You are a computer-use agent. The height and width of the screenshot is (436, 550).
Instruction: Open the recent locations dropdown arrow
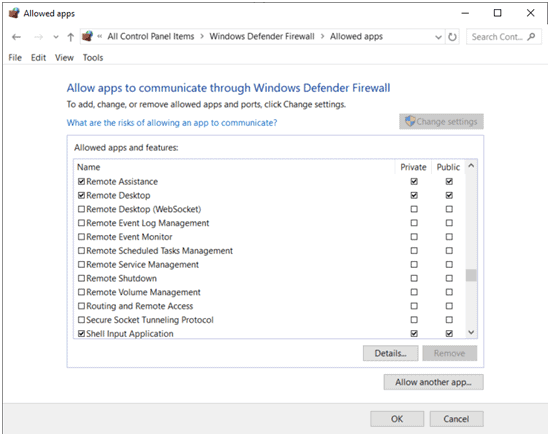pyautogui.click(x=56, y=37)
